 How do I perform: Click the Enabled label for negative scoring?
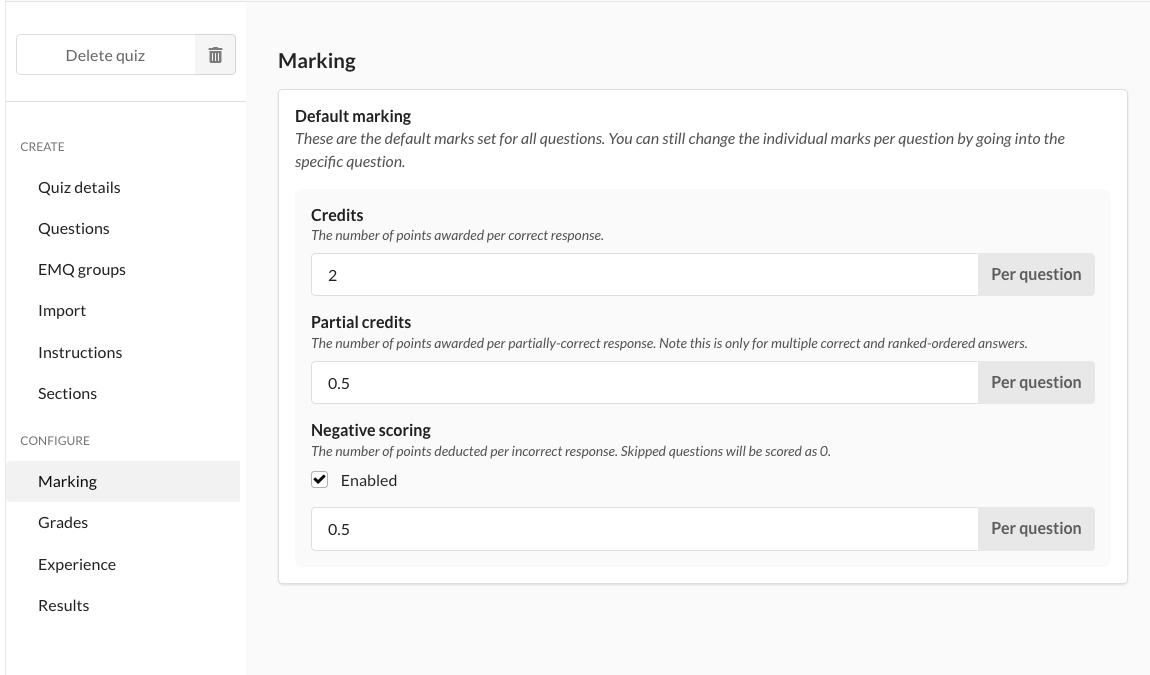pyautogui.click(x=369, y=480)
